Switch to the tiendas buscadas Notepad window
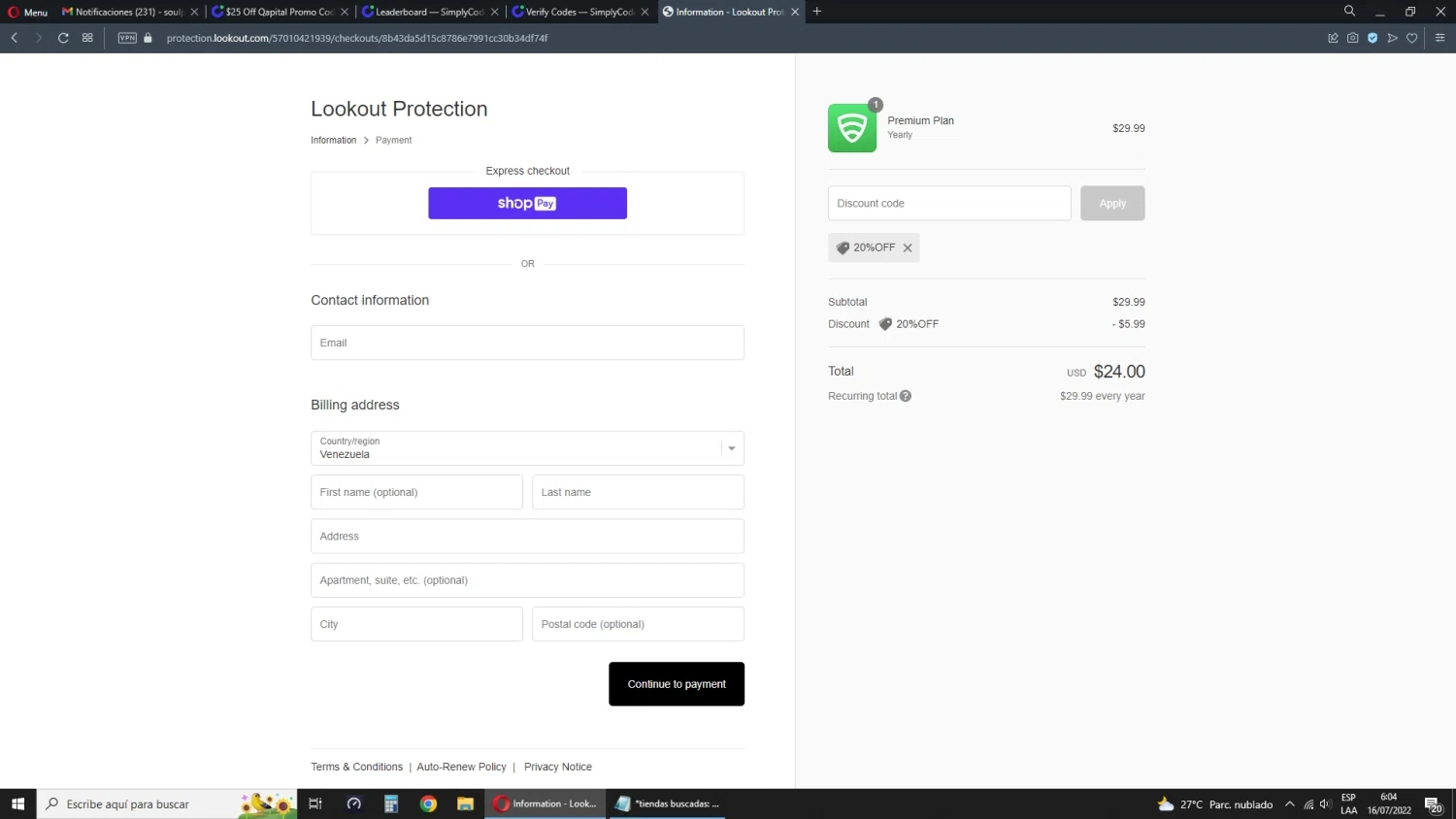Viewport: 1456px width, 819px height. coord(667,803)
